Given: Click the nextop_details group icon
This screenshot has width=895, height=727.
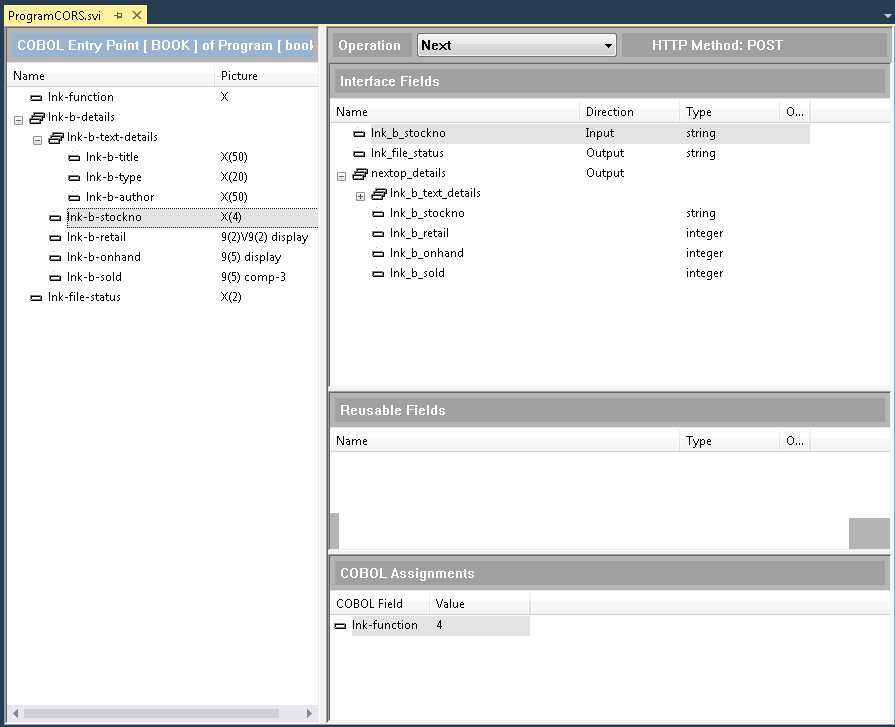Looking at the screenshot, I should (x=360, y=174).
